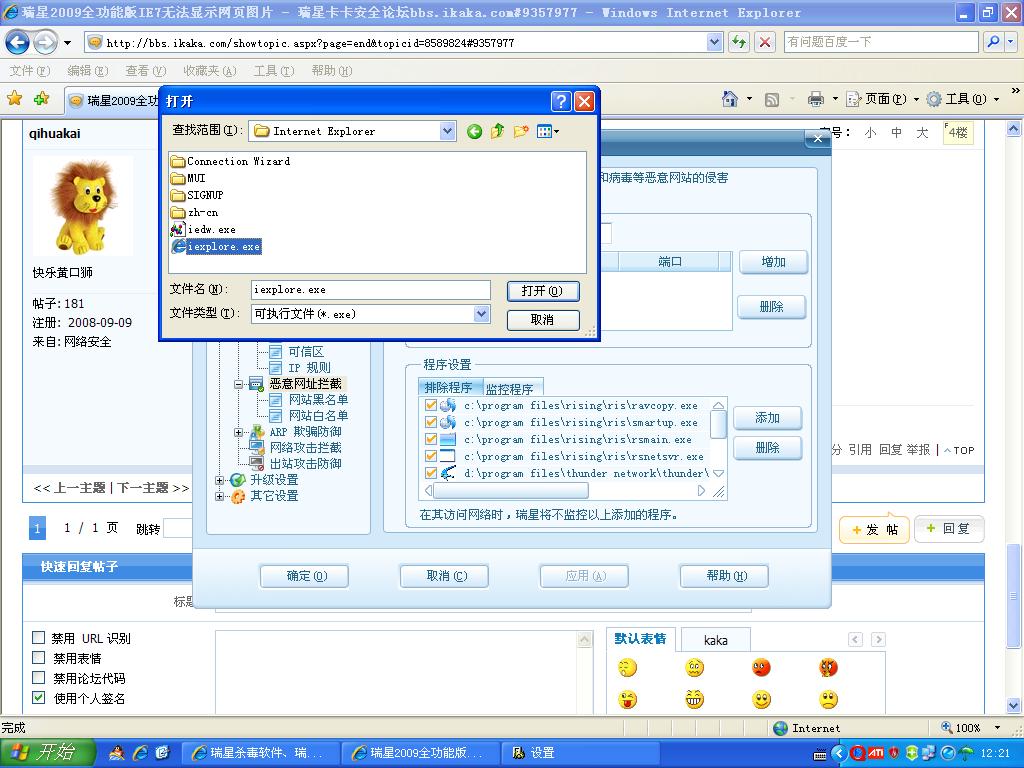Click 取消 button in Open dialog
Viewport: 1024px width, 768px height.
(x=543, y=320)
